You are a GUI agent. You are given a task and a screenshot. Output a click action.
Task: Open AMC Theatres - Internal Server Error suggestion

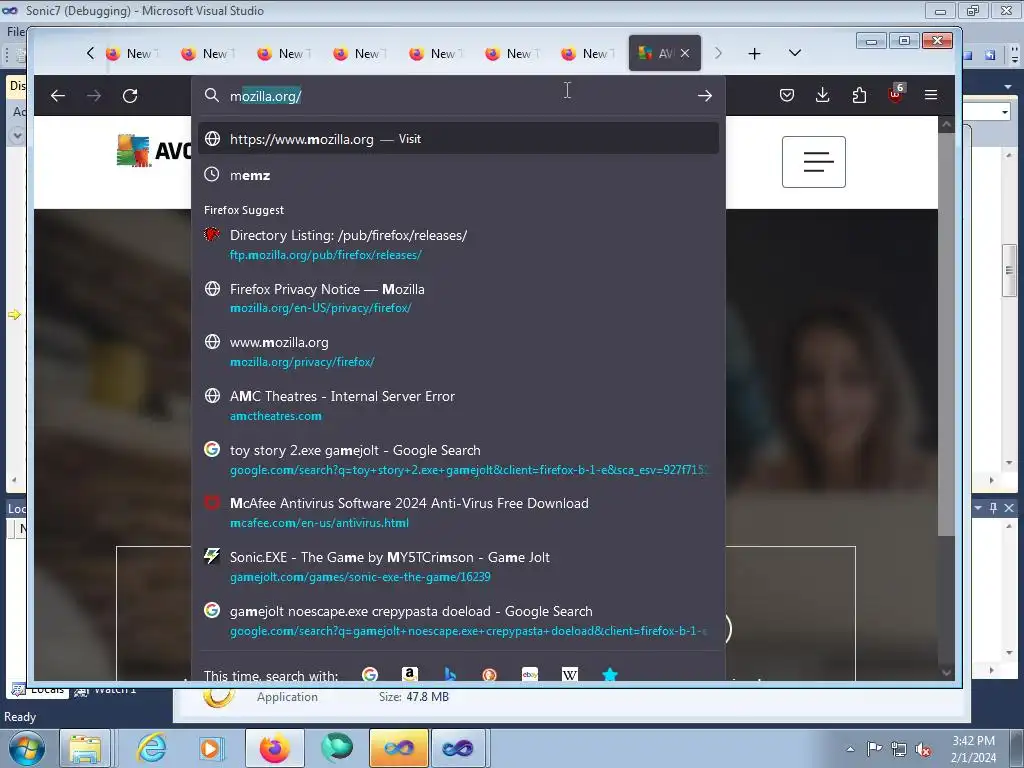point(458,406)
